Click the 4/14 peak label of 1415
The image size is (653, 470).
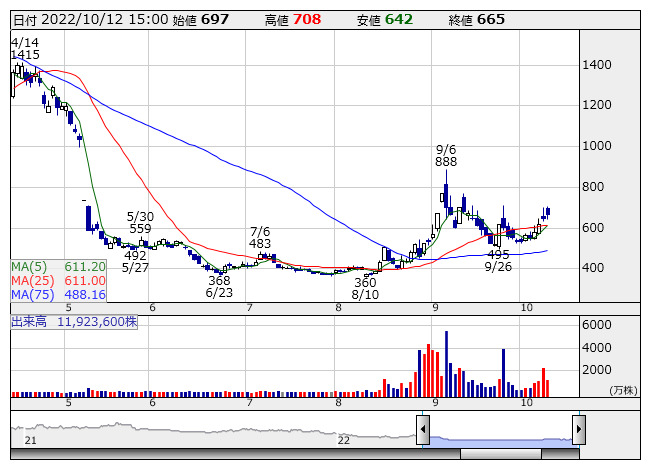25,55
